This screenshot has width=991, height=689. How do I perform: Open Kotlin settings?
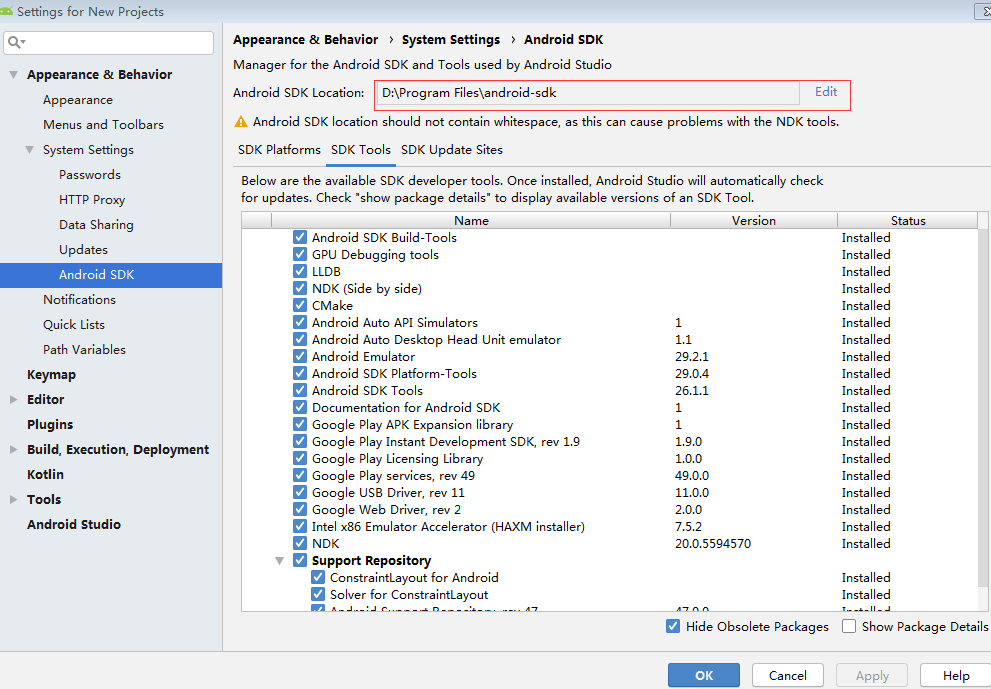point(45,474)
